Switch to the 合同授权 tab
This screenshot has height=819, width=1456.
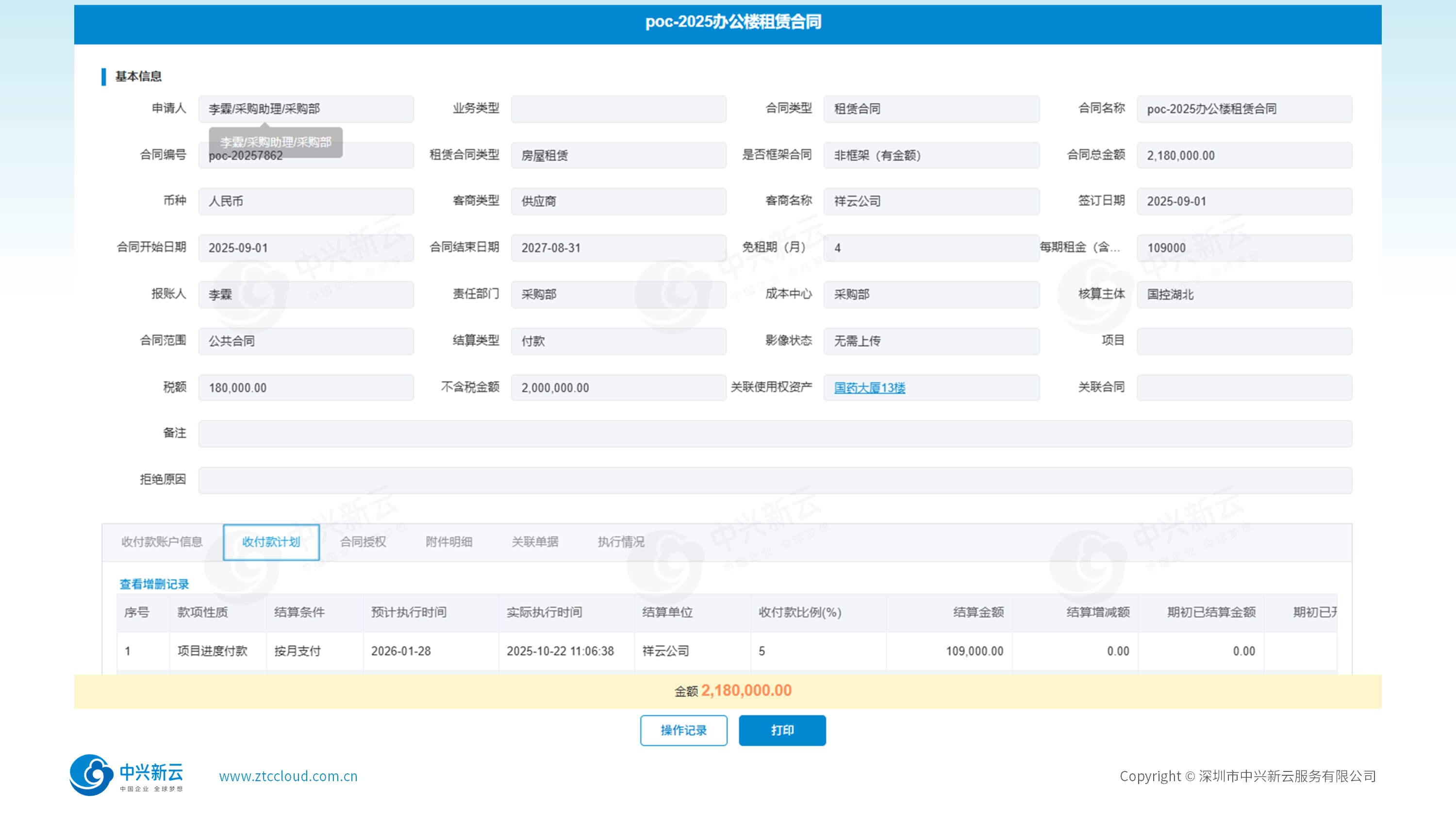(363, 541)
